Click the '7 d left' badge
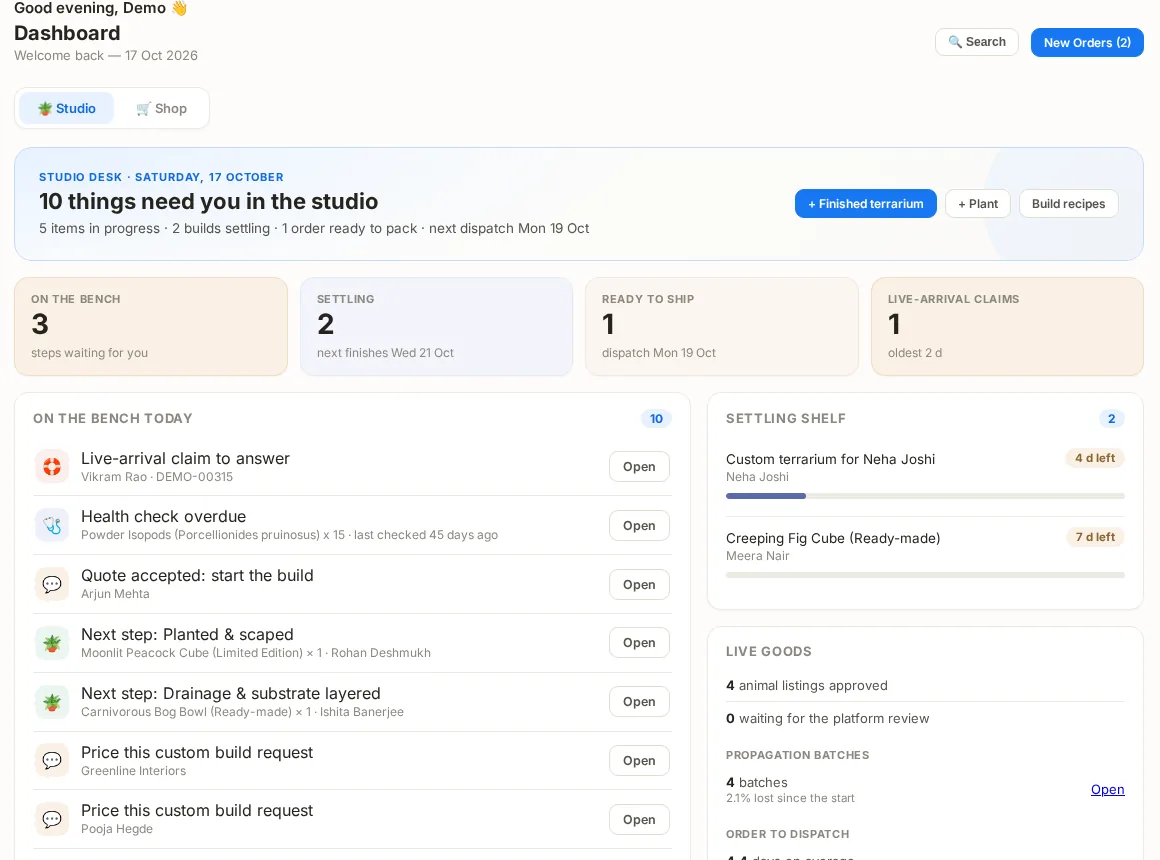 1095,537
